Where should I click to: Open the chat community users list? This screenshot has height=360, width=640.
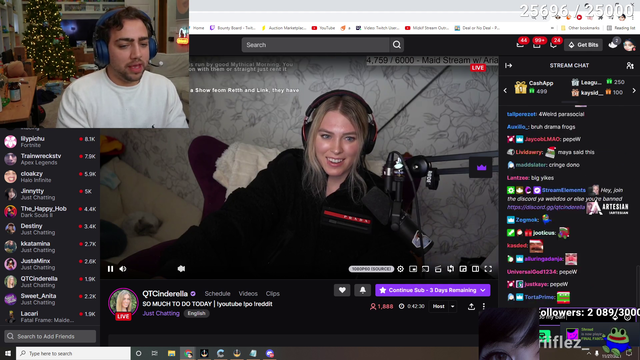(630, 65)
